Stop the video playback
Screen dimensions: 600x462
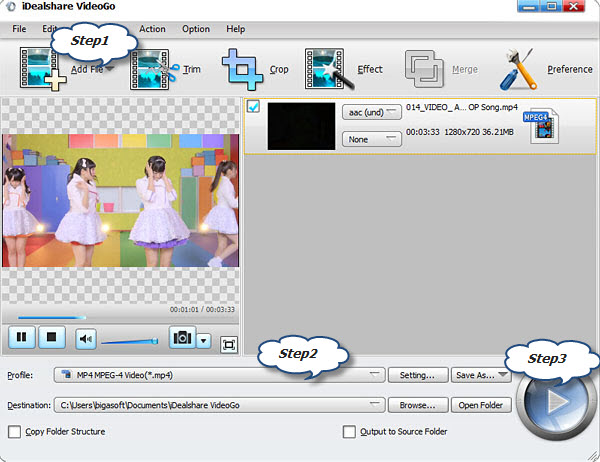(51, 337)
